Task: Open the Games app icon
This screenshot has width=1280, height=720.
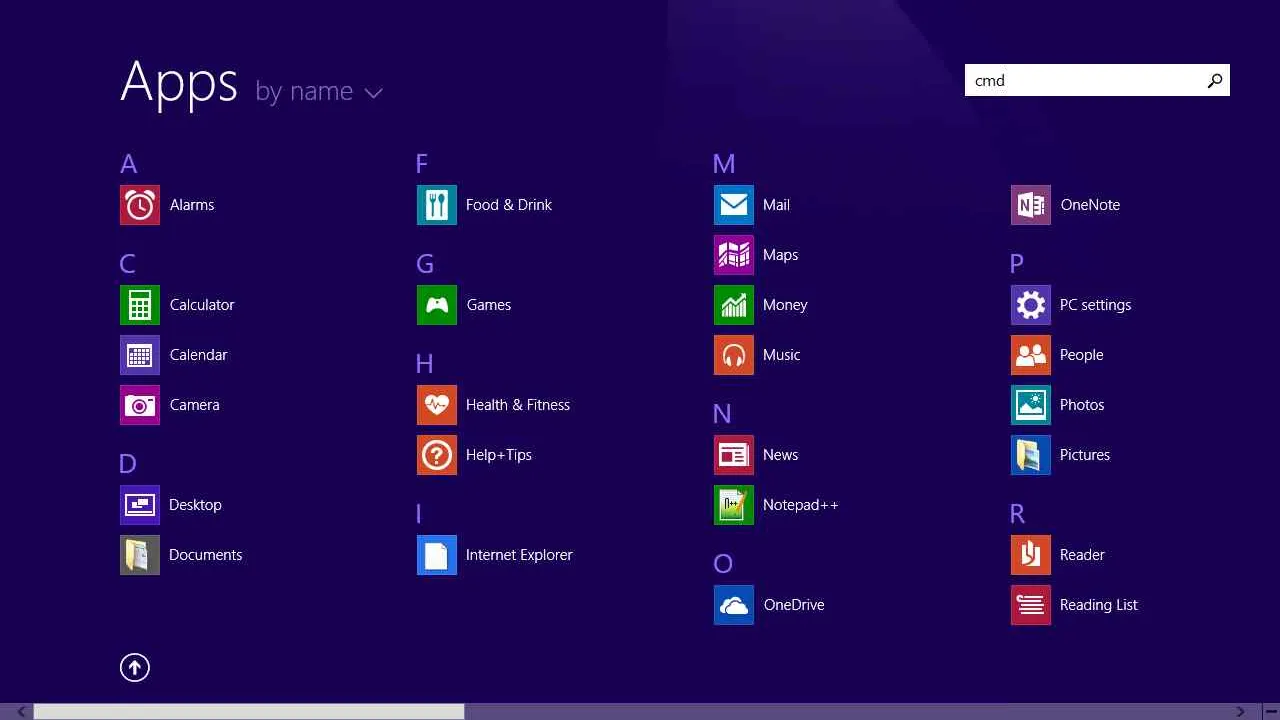Action: pyautogui.click(x=437, y=305)
